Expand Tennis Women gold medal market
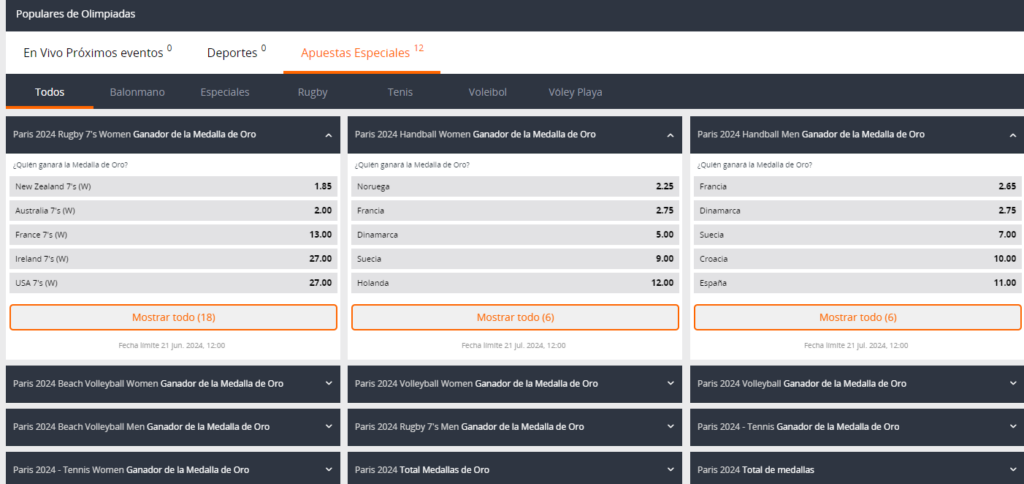1024x484 pixels. 328,469
